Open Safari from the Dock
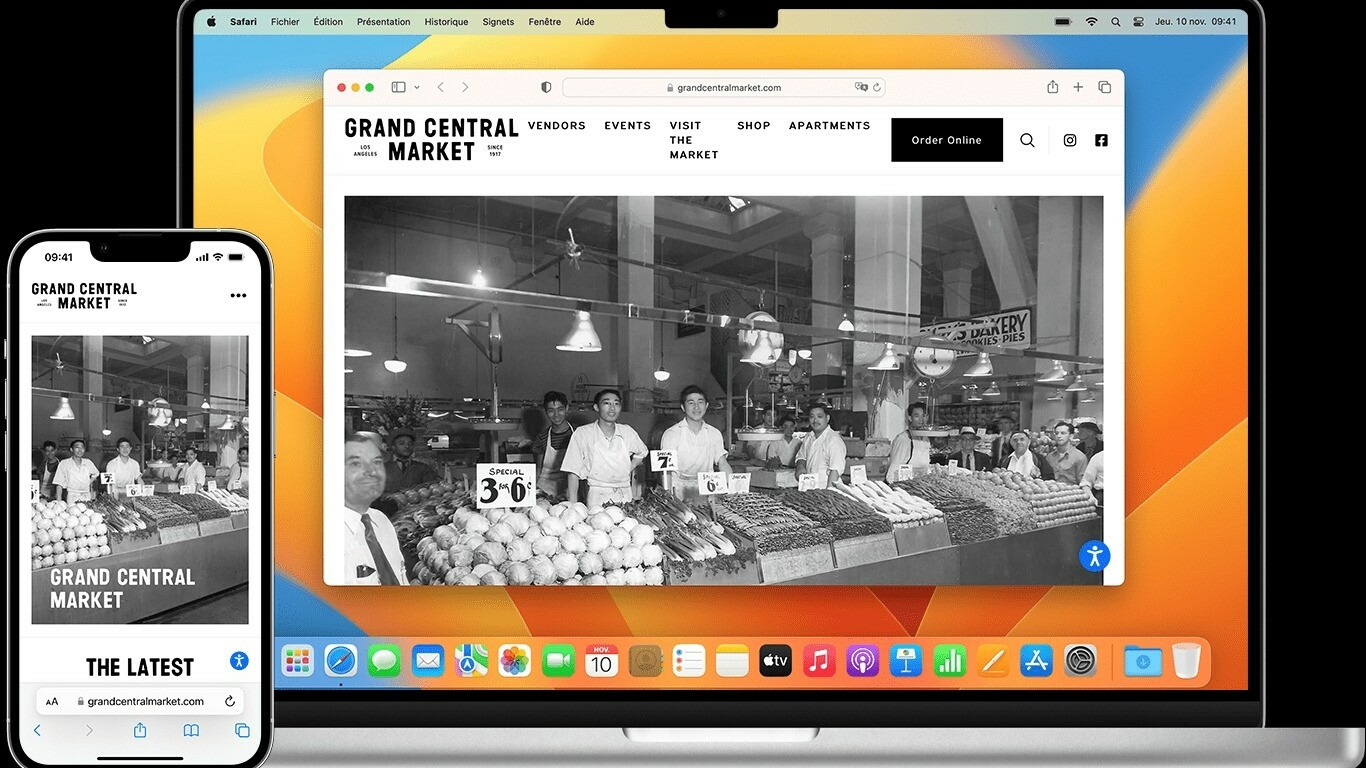 pyautogui.click(x=341, y=660)
